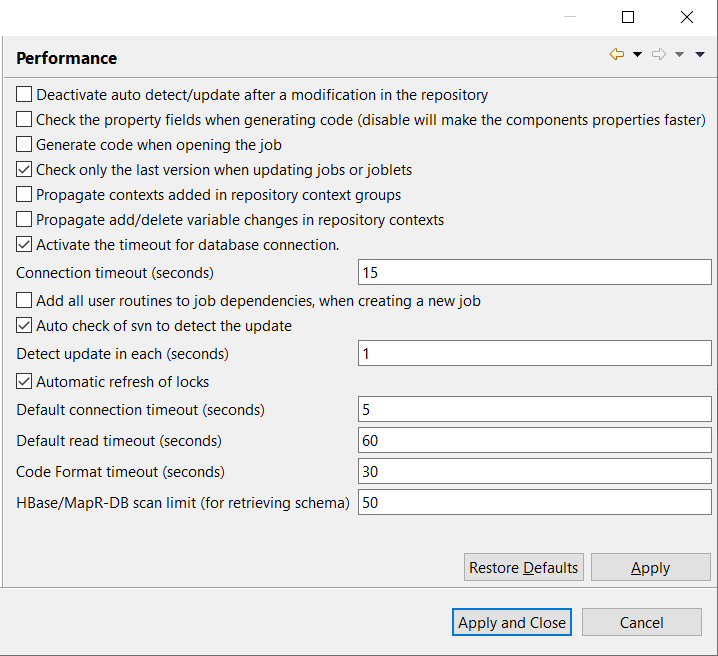Toggle Generate code when opening the job

click(x=25, y=145)
